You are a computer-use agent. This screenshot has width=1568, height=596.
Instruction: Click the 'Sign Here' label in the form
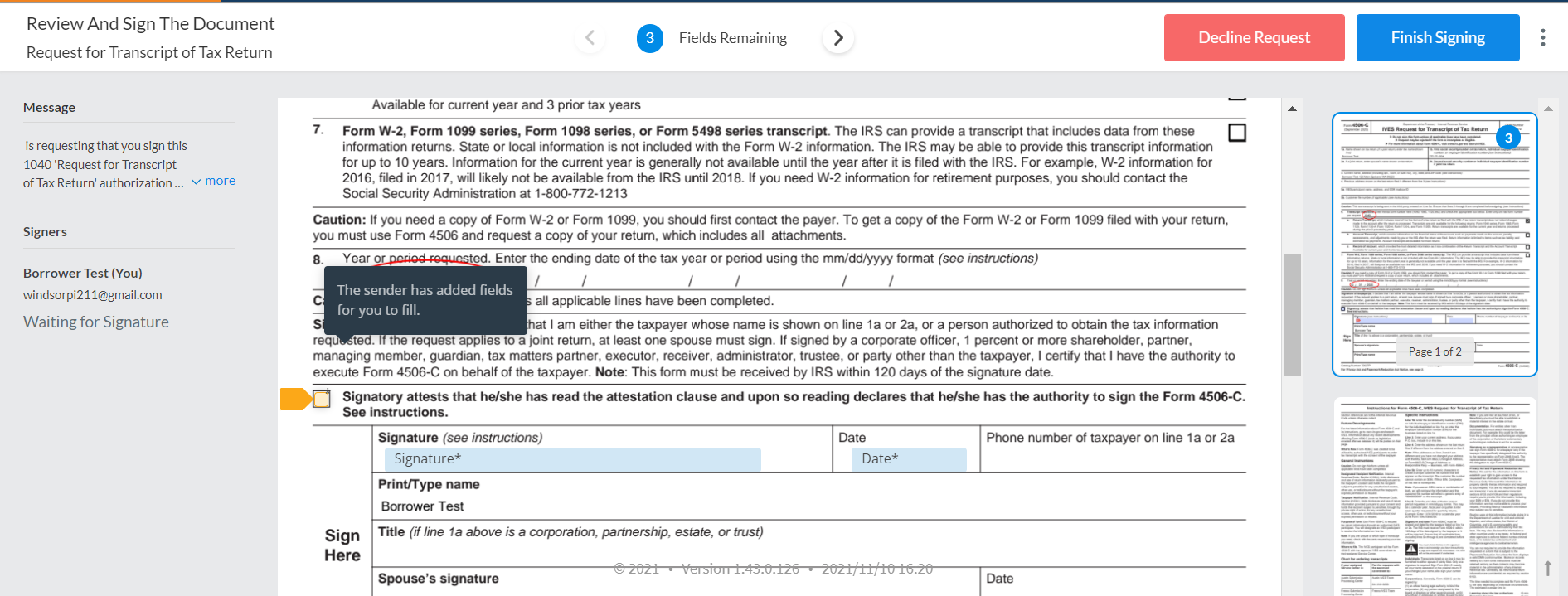pyautogui.click(x=342, y=545)
